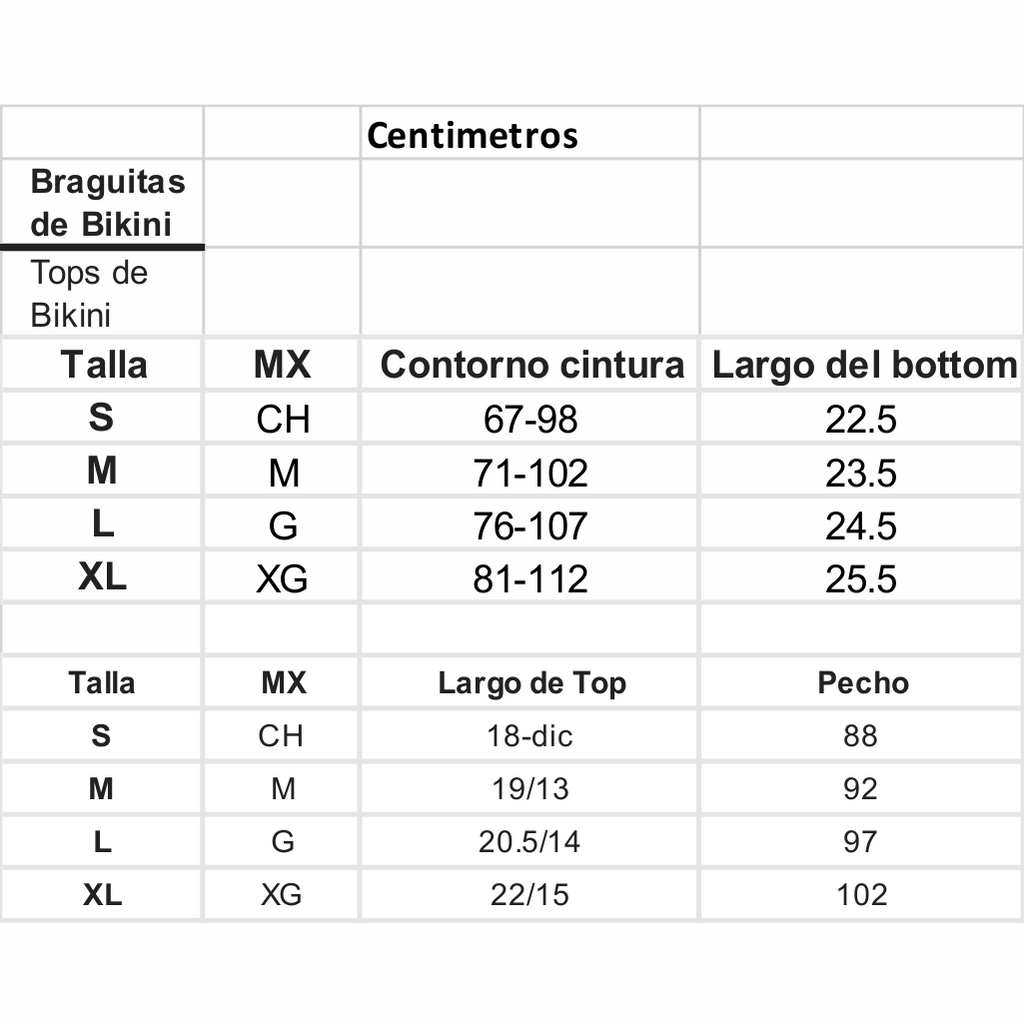Select the Contorno cintura column header

pos(530,364)
